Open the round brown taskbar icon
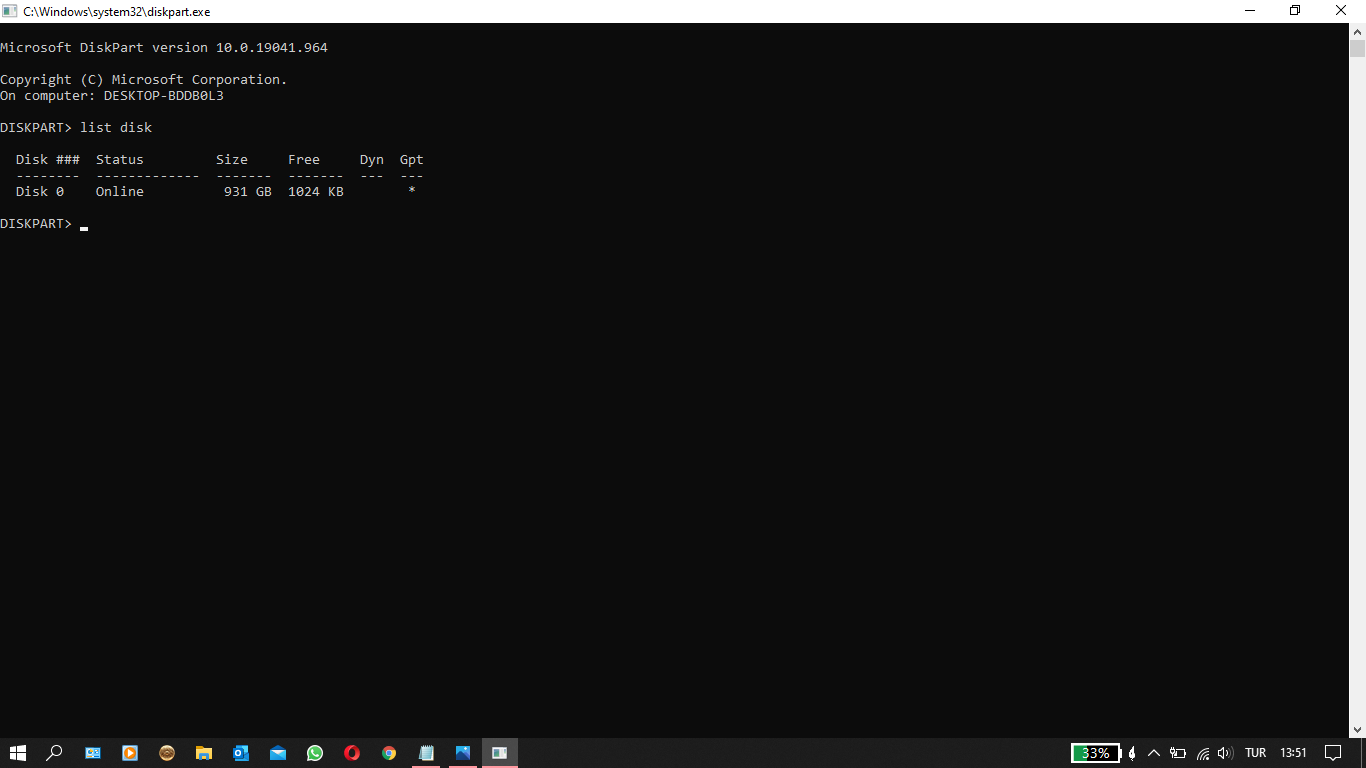1366x768 pixels. (167, 753)
